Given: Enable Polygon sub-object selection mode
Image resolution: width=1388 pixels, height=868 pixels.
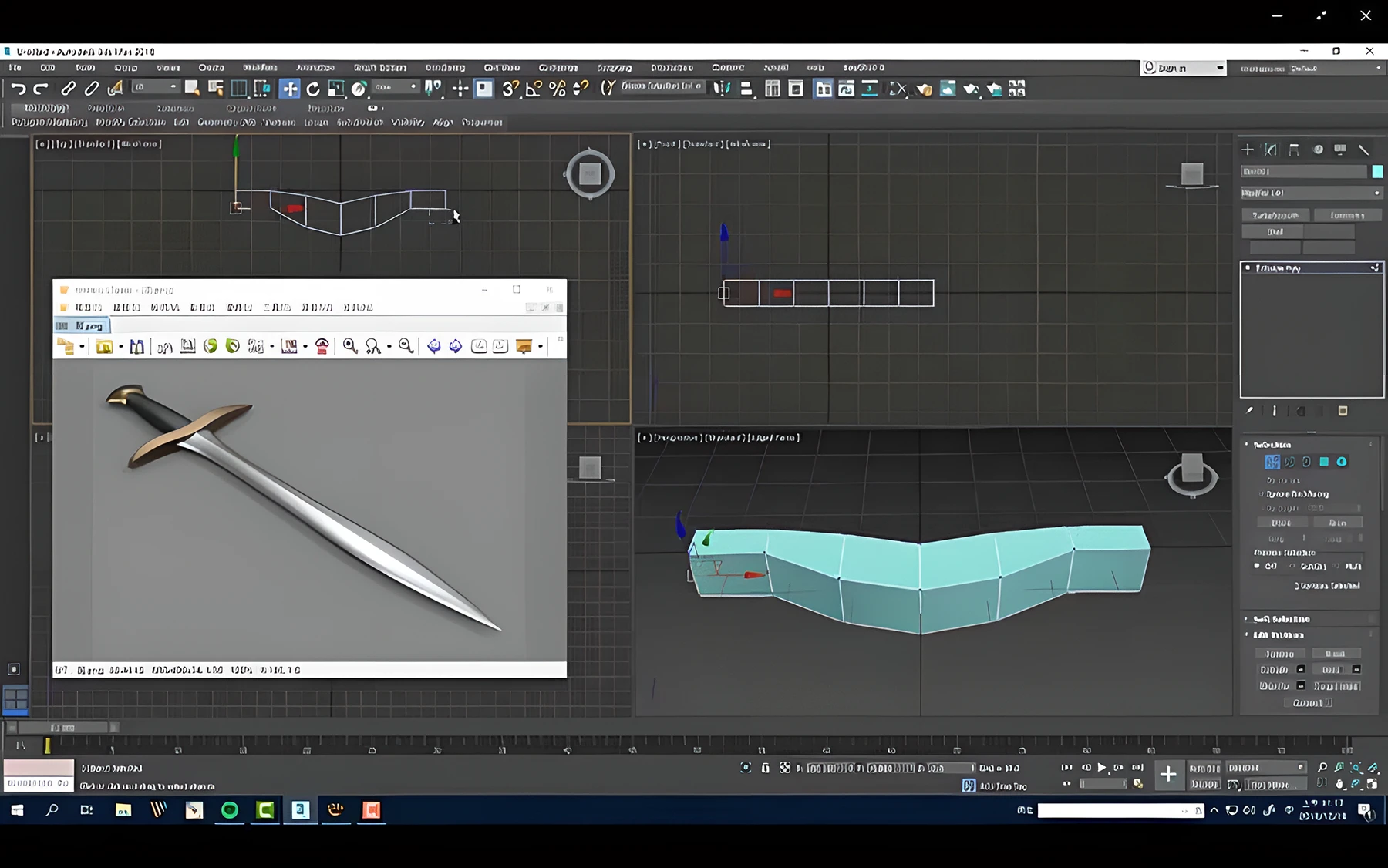Looking at the screenshot, I should (1324, 462).
